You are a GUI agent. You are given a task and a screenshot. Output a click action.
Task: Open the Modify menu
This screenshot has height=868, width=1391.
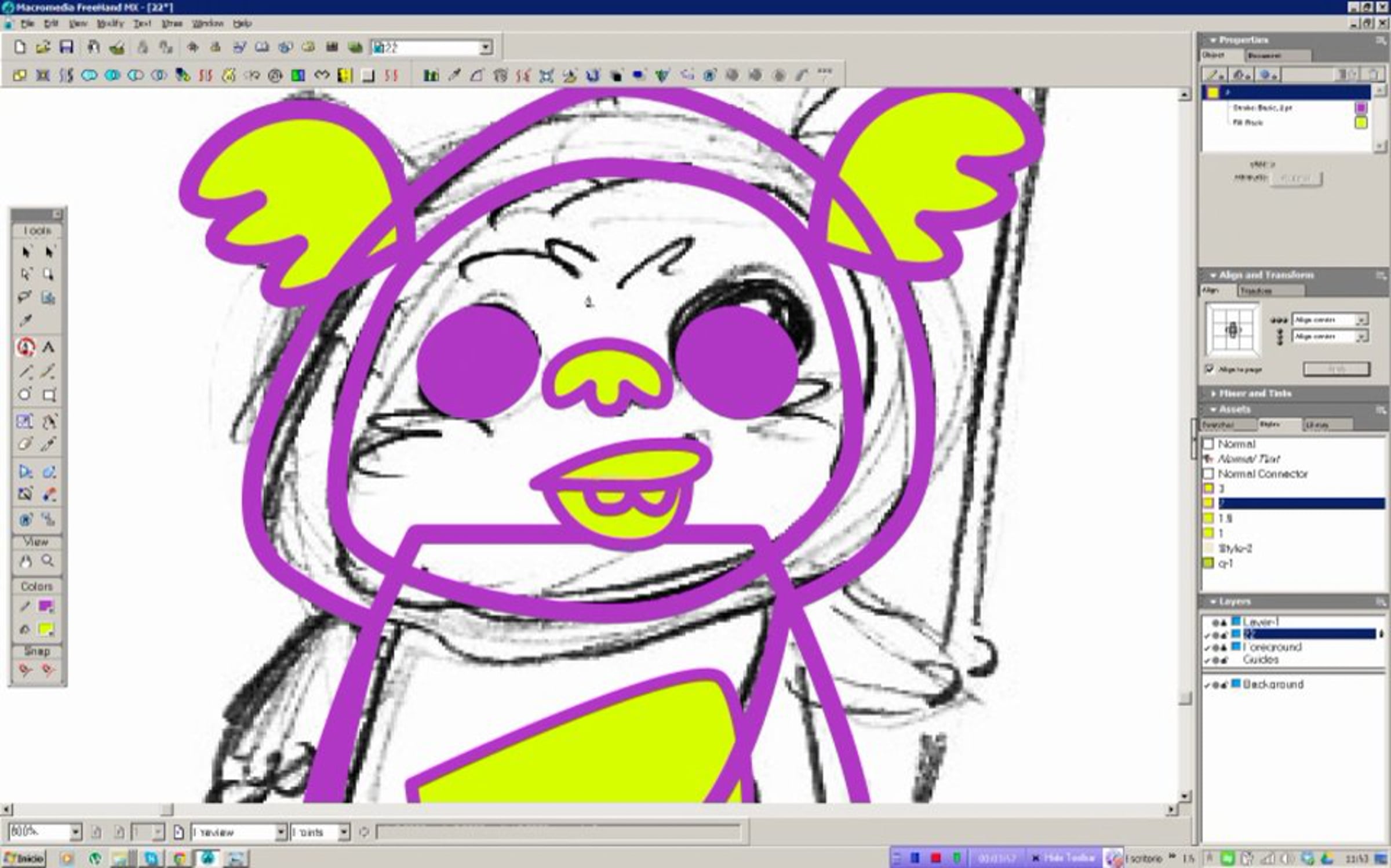click(x=110, y=24)
